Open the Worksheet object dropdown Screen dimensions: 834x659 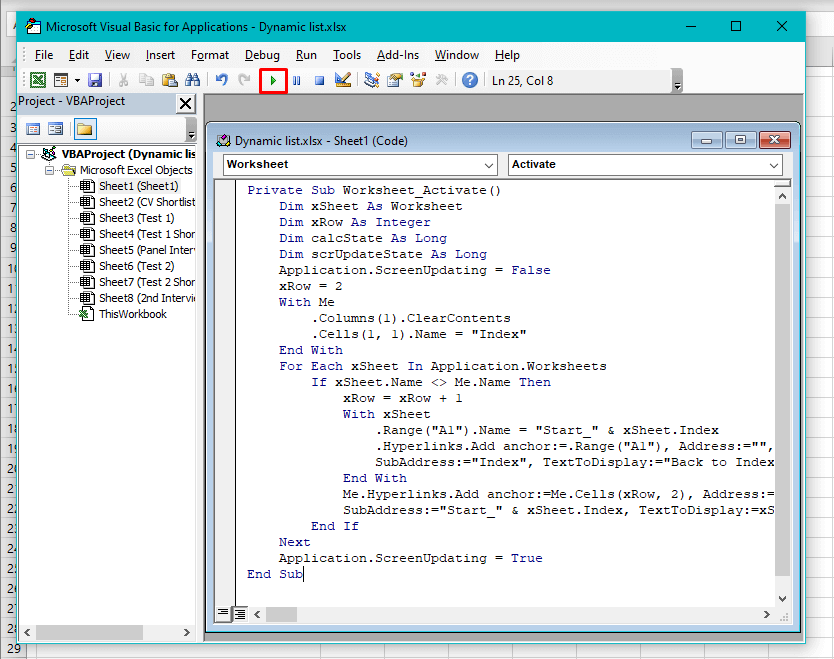pos(489,165)
